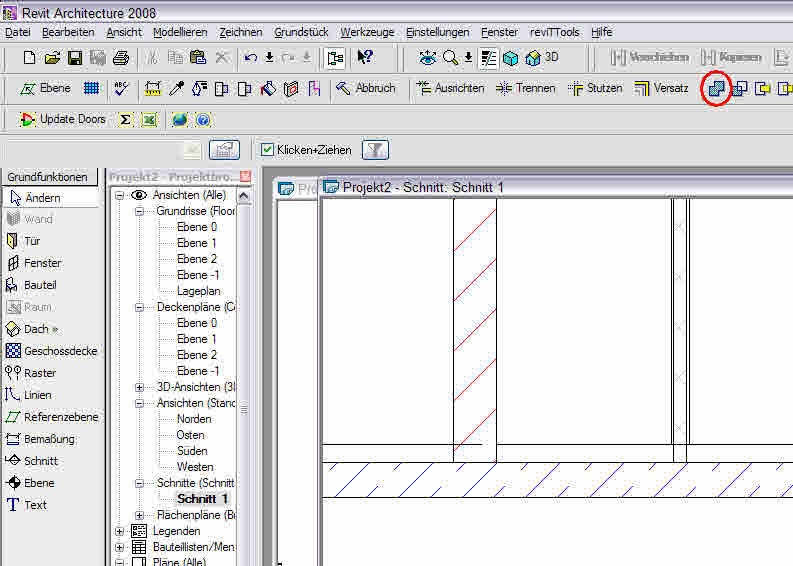The image size is (793, 566).
Task: Open the Hilfe menu
Action: 602,32
